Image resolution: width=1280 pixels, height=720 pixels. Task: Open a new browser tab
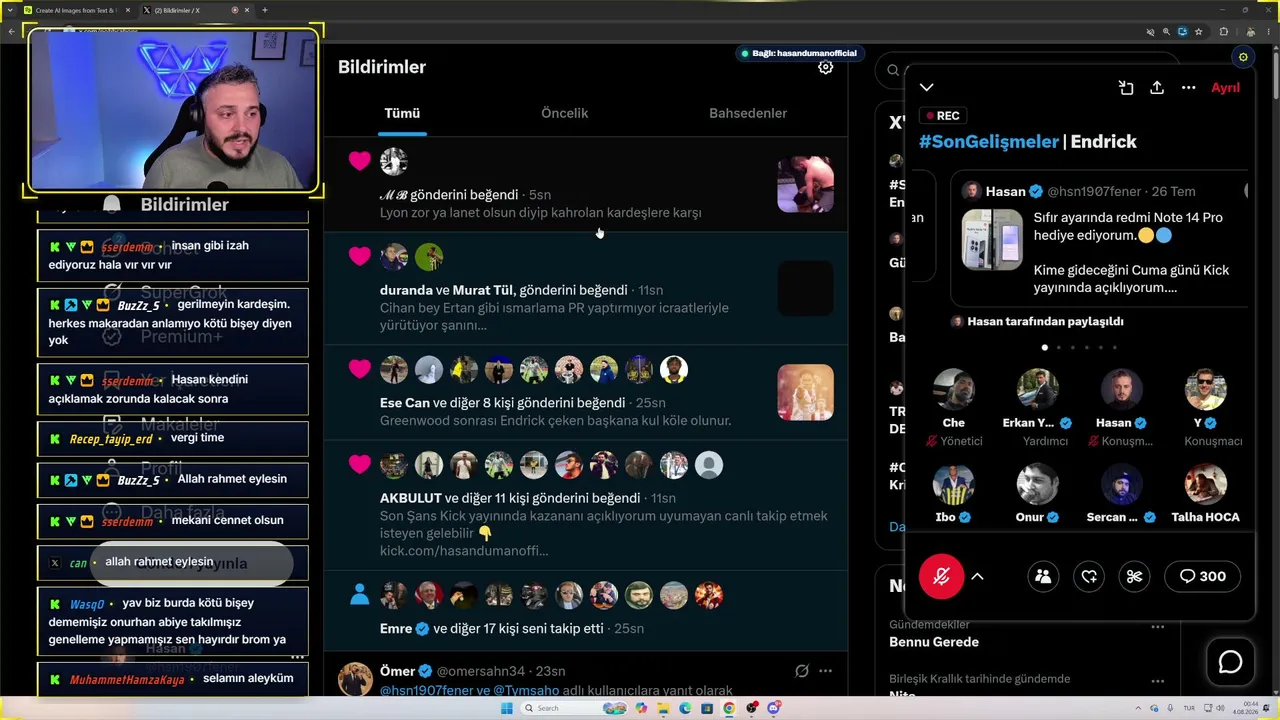pyautogui.click(x=265, y=10)
